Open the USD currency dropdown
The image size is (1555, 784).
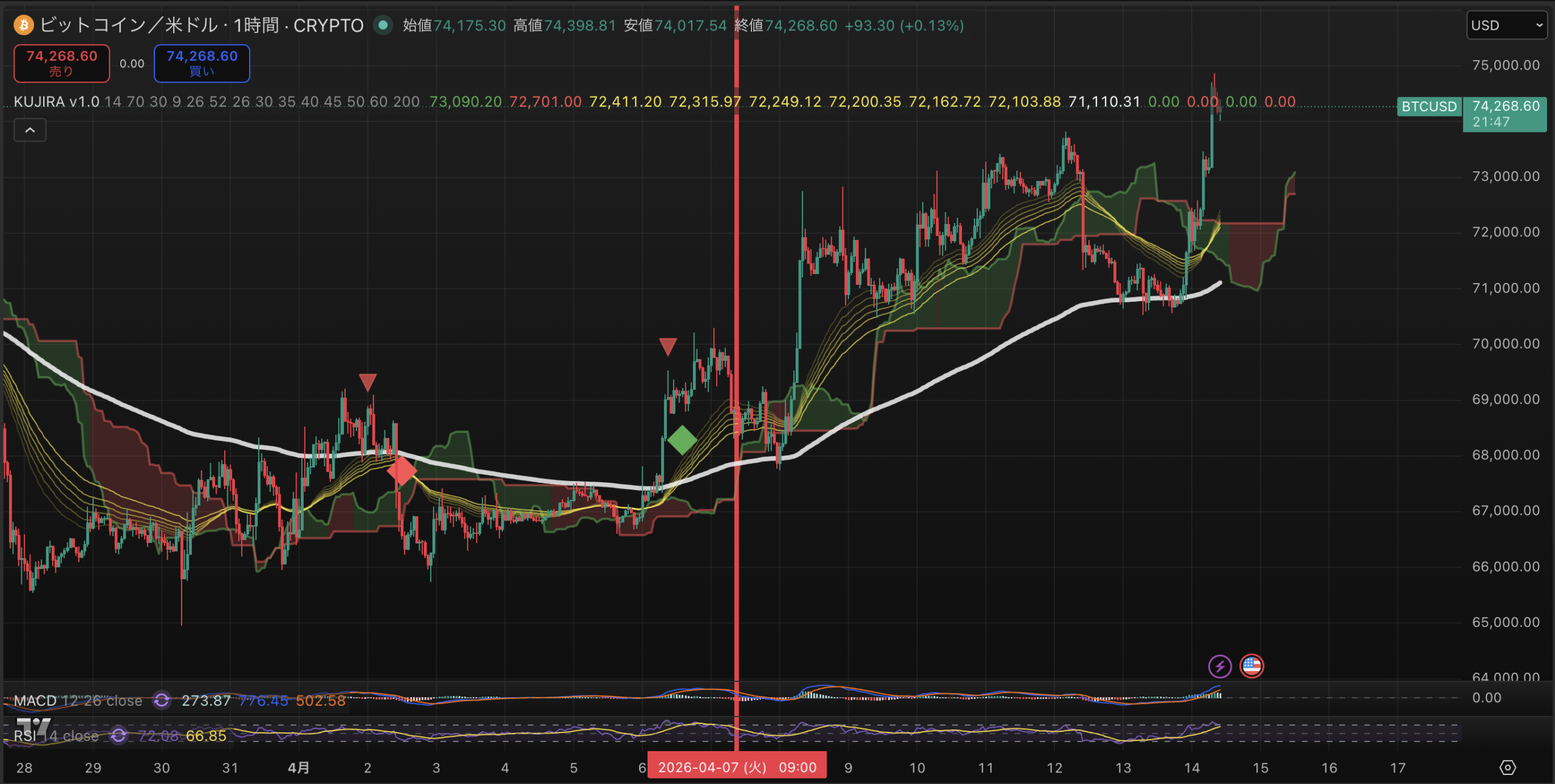click(1506, 26)
